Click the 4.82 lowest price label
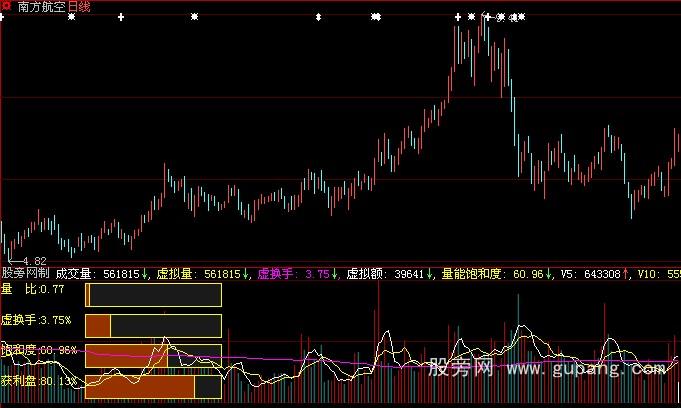The height and width of the screenshot is (408, 681). click(x=34, y=261)
